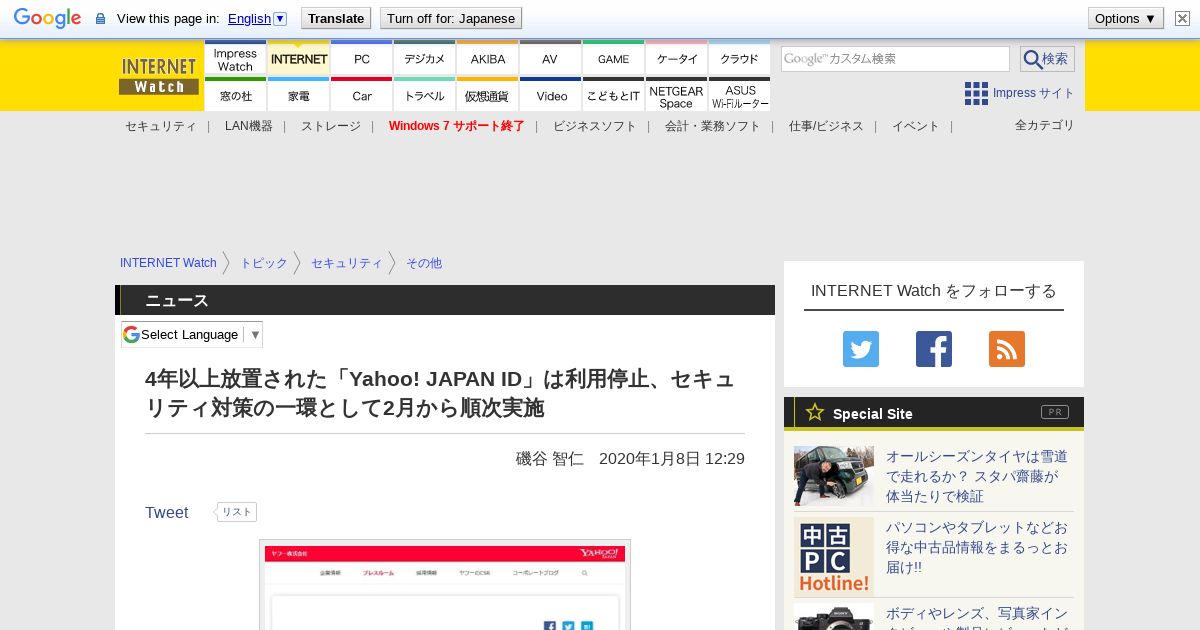
Task: Open the ASUS Wi-Fiルーター tab
Action: click(740, 96)
